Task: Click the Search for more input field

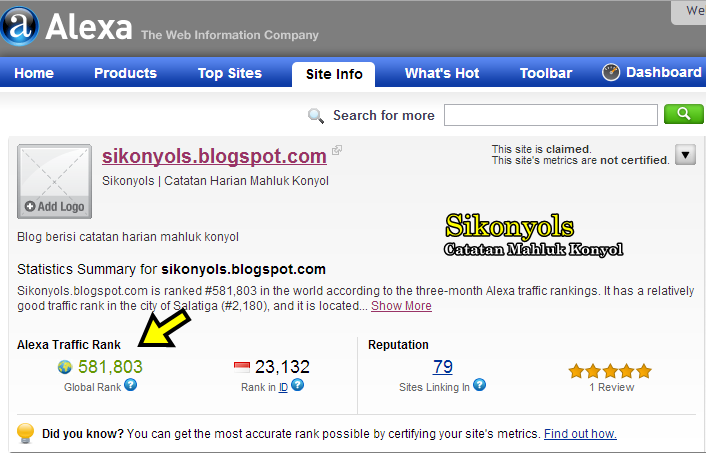Action: pyautogui.click(x=551, y=115)
